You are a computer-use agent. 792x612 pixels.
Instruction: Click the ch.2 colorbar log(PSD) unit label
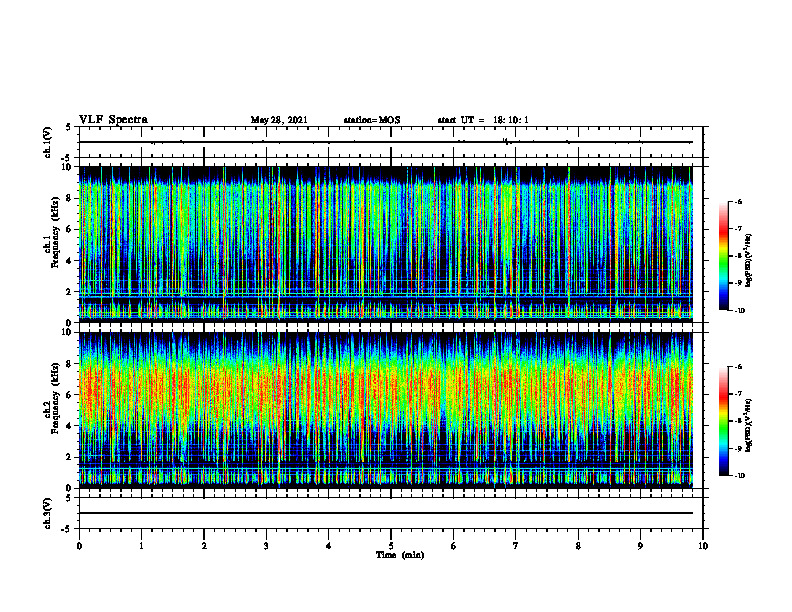pyautogui.click(x=749, y=425)
